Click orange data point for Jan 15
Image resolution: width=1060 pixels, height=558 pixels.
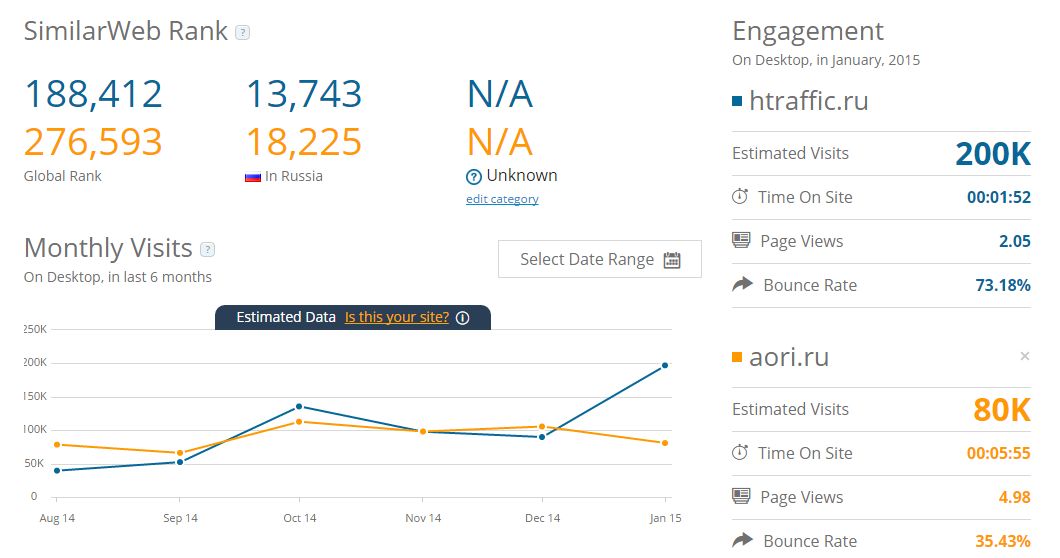[x=665, y=443]
